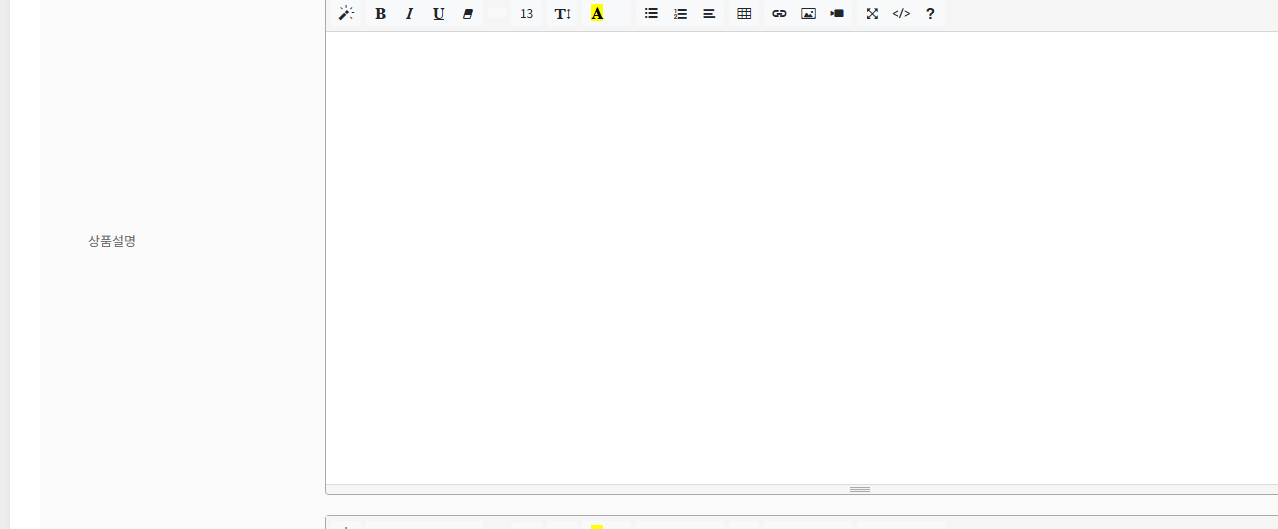
Task: Open the line height menu
Action: (x=563, y=14)
